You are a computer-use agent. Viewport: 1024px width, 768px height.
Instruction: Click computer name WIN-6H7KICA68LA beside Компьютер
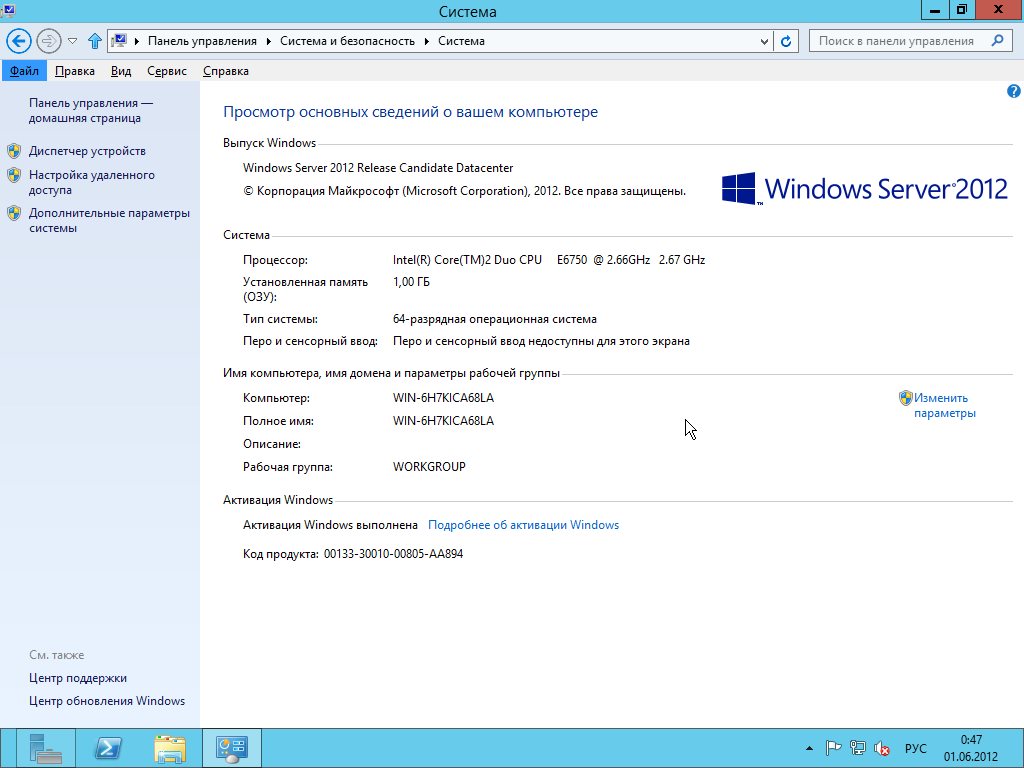443,398
